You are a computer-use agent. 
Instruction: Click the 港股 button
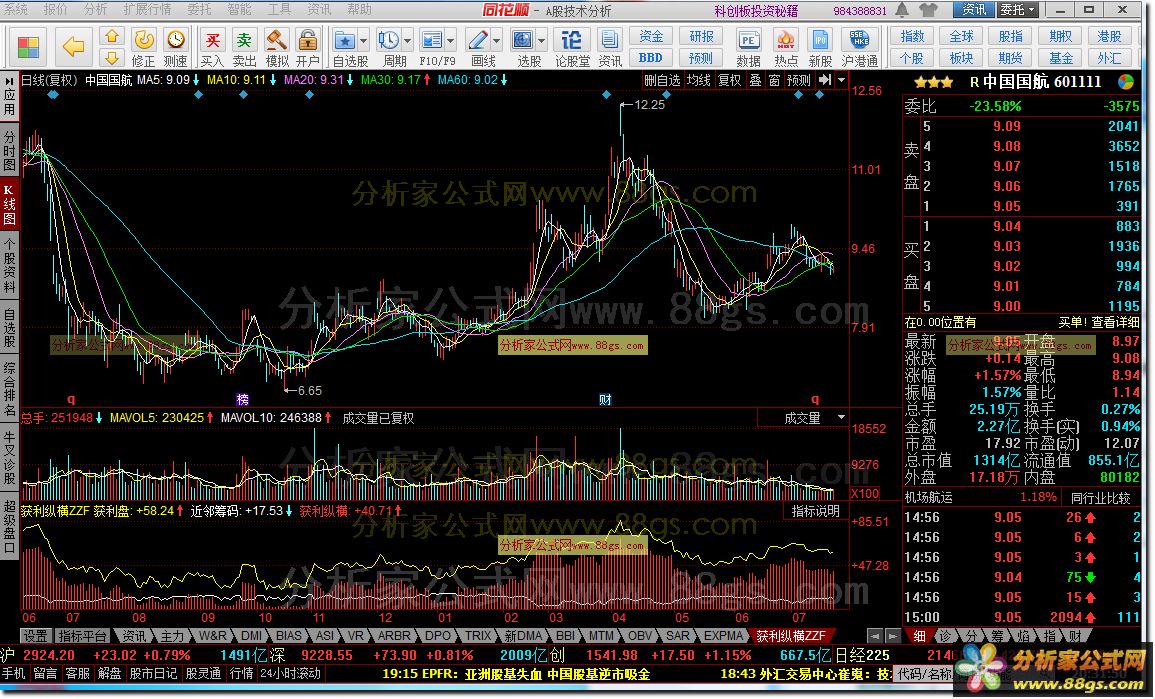pyautogui.click(x=1109, y=36)
